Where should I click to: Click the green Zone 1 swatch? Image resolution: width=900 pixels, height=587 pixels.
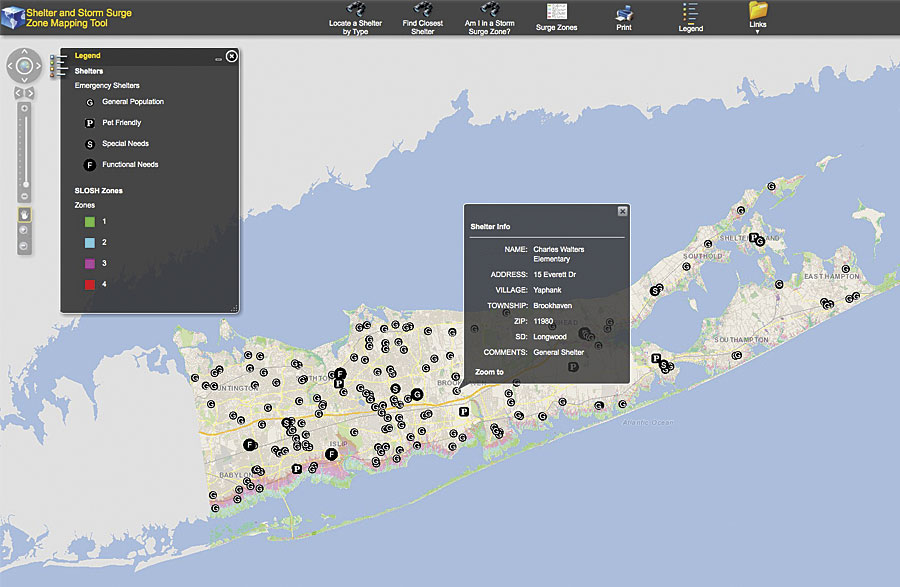pyautogui.click(x=90, y=221)
